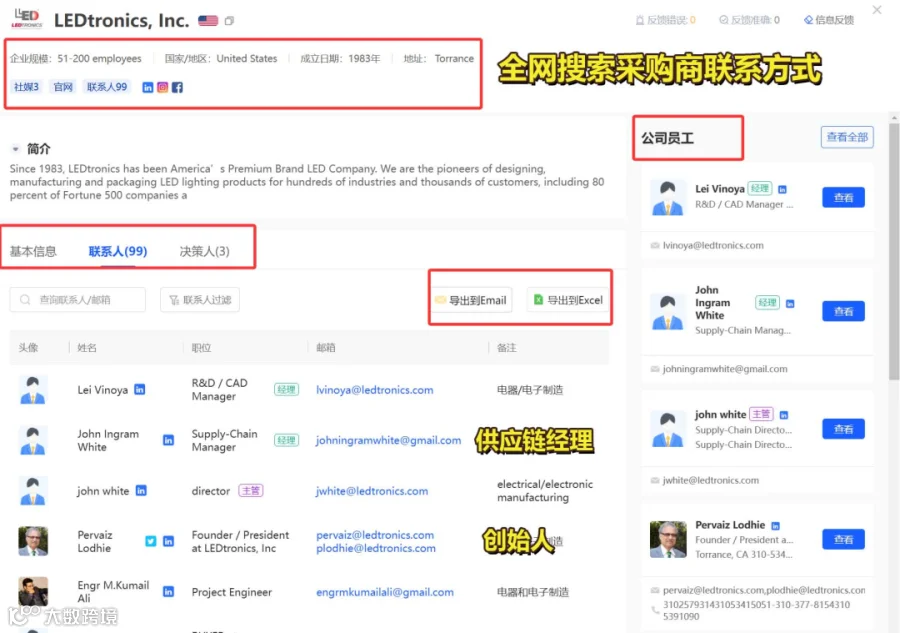This screenshot has width=900, height=633.
Task: Click the 信息反馈 feedback icon link
Action: click(828, 20)
